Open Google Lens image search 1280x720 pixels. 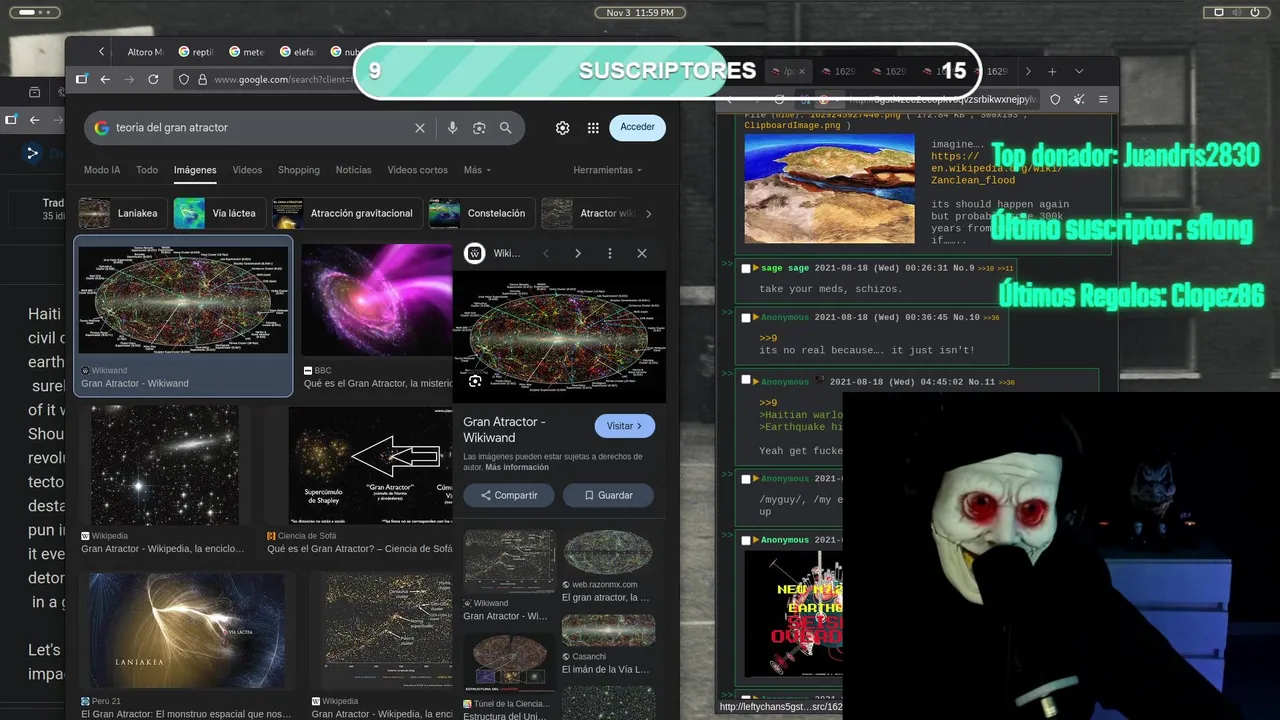click(479, 128)
